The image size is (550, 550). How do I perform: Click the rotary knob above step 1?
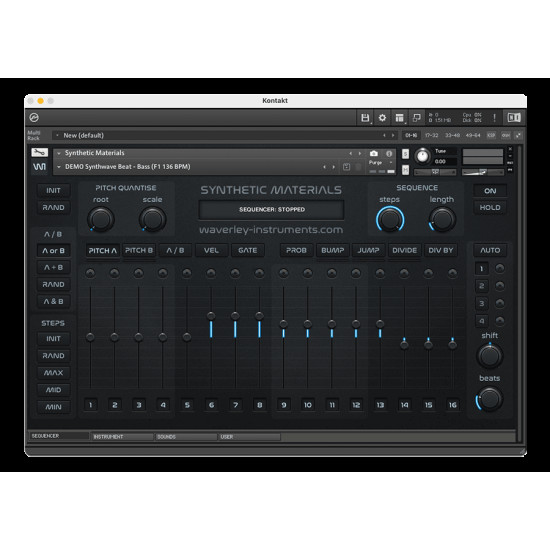[x=90, y=273]
